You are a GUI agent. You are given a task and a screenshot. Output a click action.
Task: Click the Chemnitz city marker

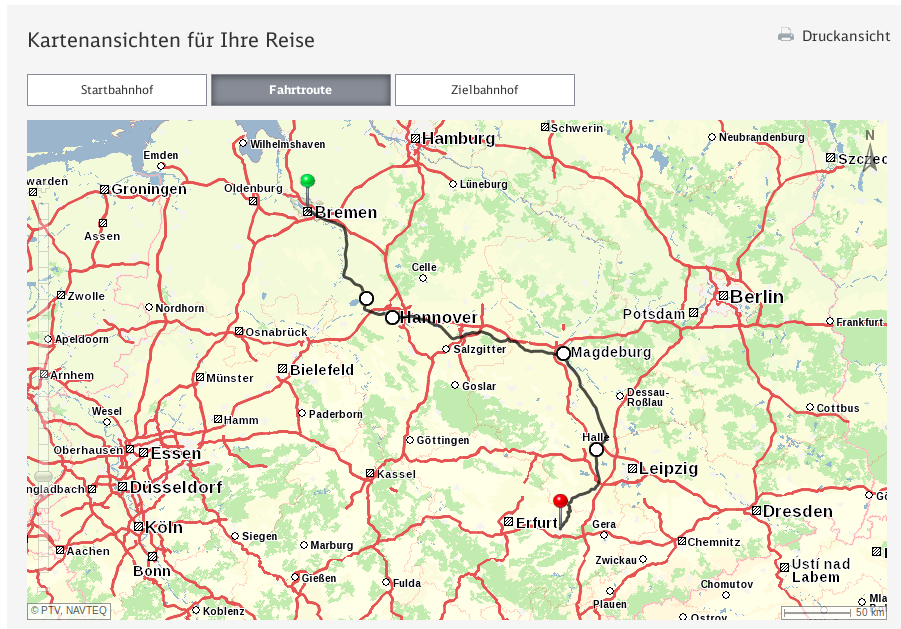pyautogui.click(x=681, y=541)
